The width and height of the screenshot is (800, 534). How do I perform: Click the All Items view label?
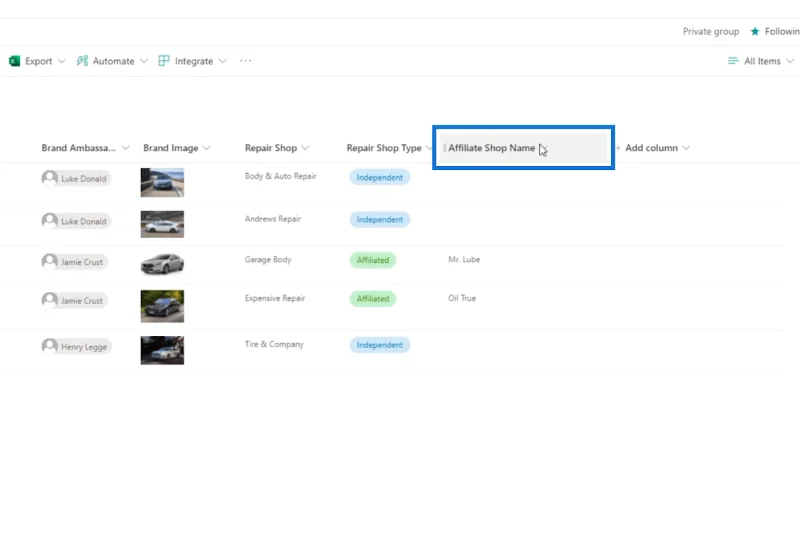762,61
